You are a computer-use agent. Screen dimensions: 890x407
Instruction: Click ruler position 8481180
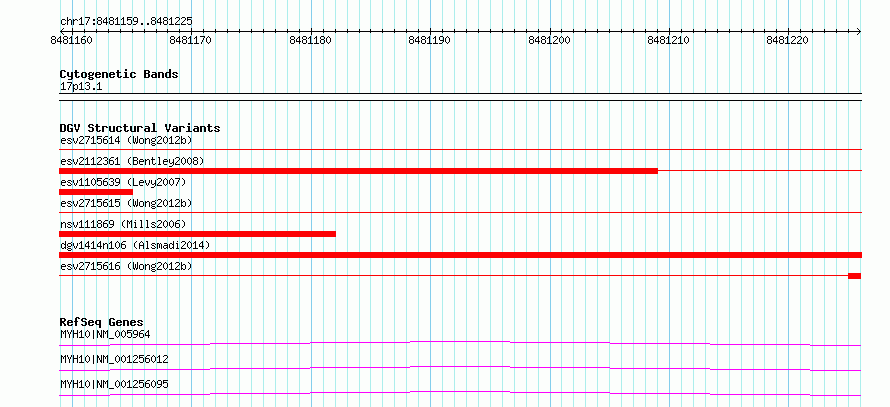(311, 40)
